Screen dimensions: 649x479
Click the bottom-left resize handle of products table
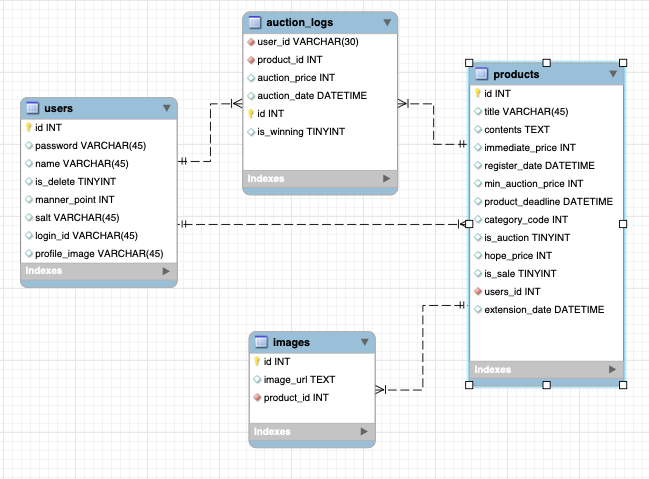pyautogui.click(x=469, y=385)
